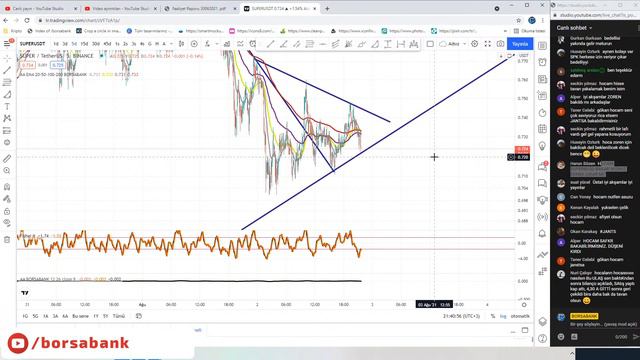640x360 pixels.
Task: Select the 45d interval
Action: [107, 44]
